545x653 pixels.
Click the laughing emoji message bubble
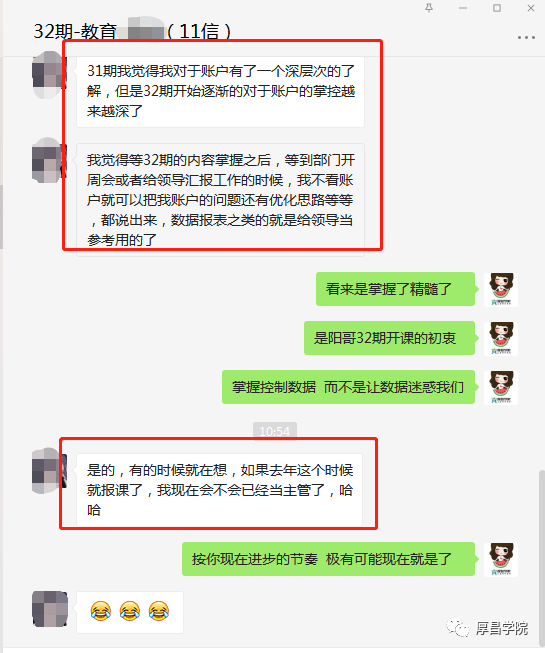tap(130, 612)
